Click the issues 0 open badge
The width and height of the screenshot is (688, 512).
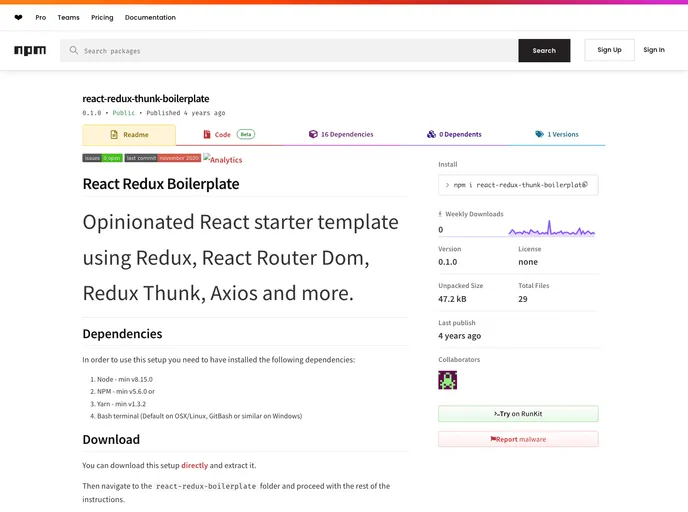(102, 158)
